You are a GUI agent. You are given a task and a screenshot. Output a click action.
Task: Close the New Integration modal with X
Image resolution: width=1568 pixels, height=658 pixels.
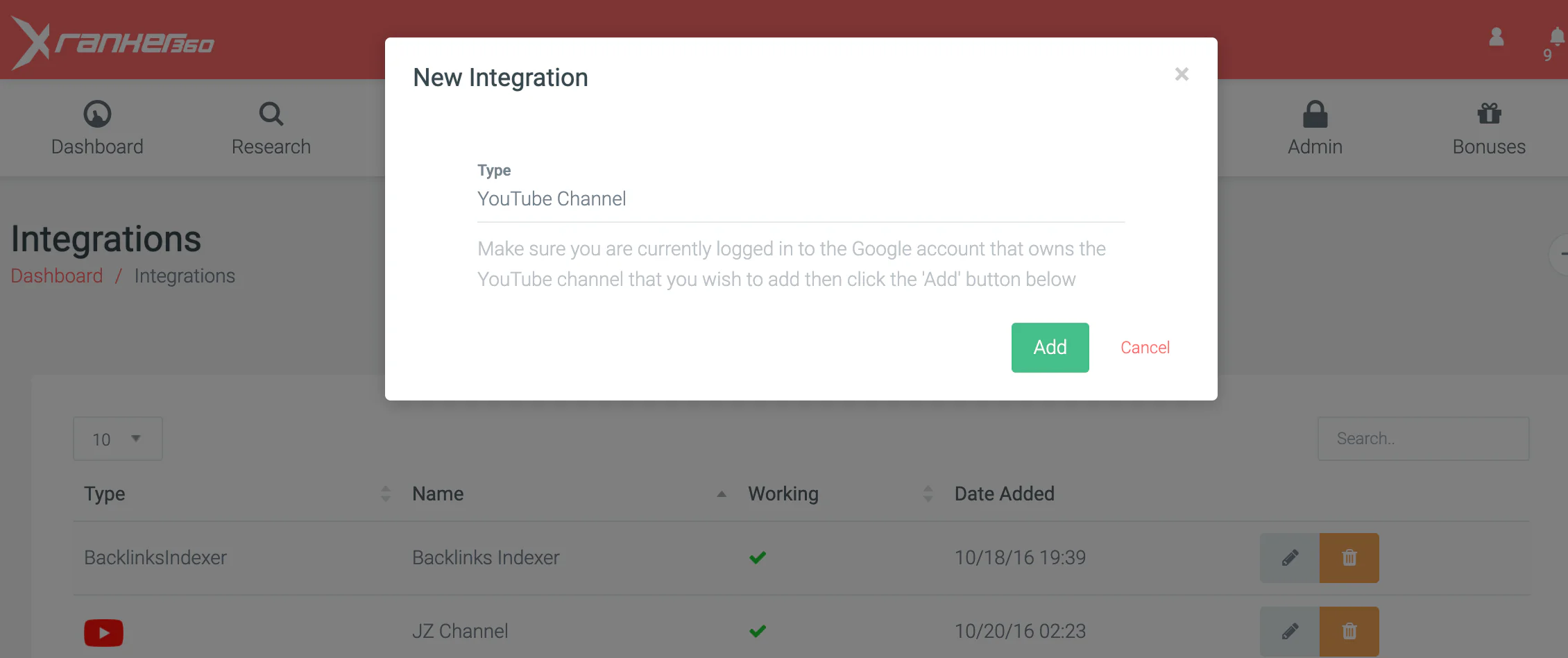tap(1182, 74)
